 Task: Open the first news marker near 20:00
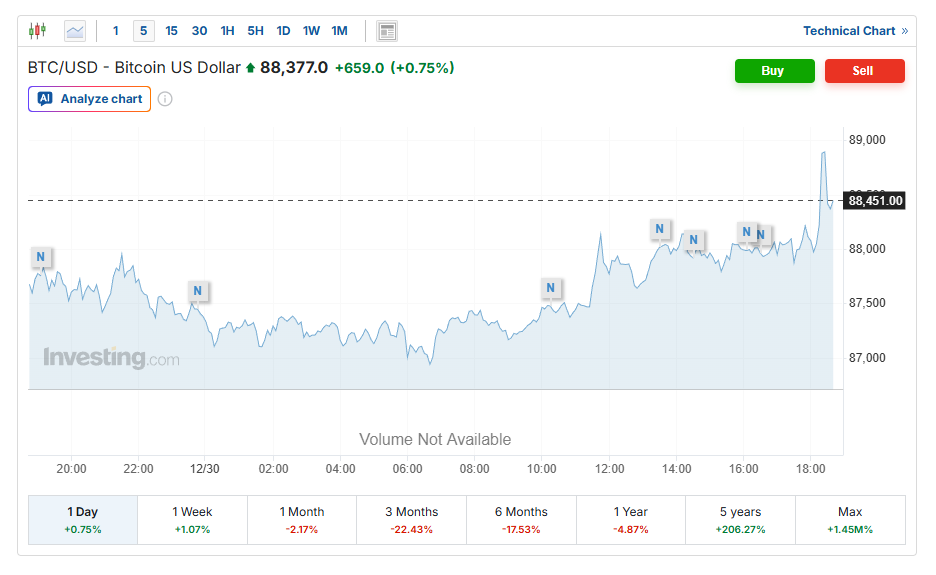pyautogui.click(x=41, y=257)
